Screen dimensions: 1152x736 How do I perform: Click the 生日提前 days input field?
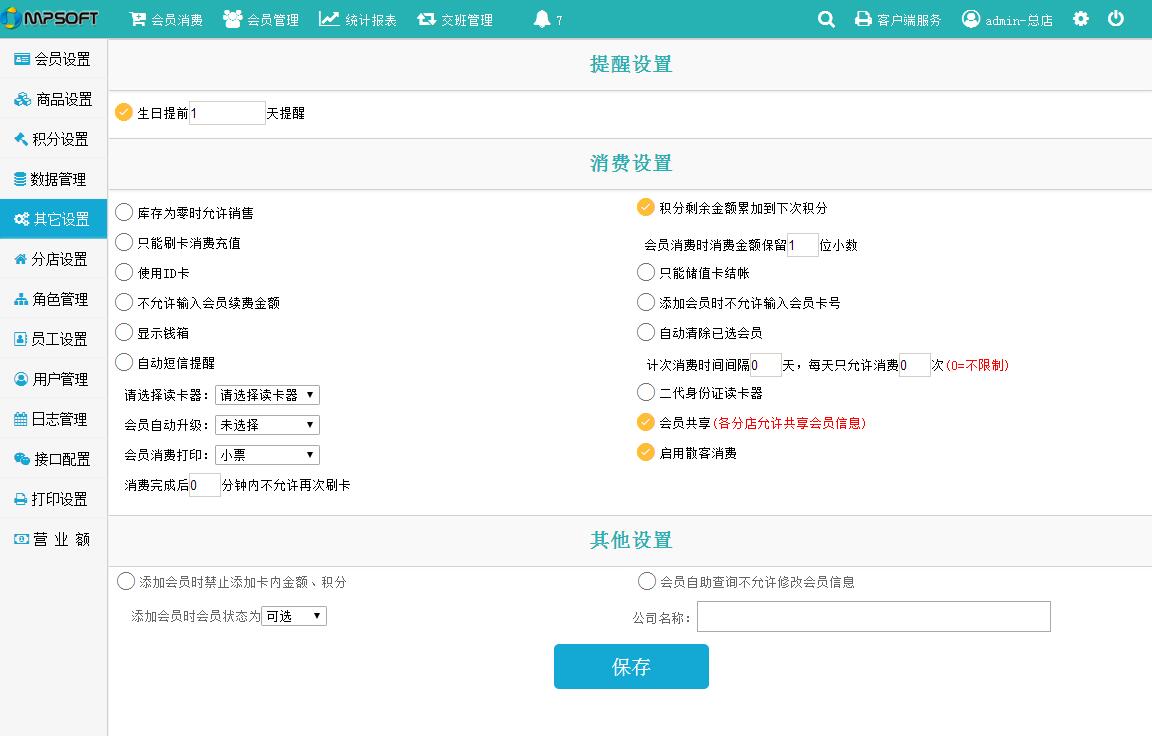click(x=227, y=113)
